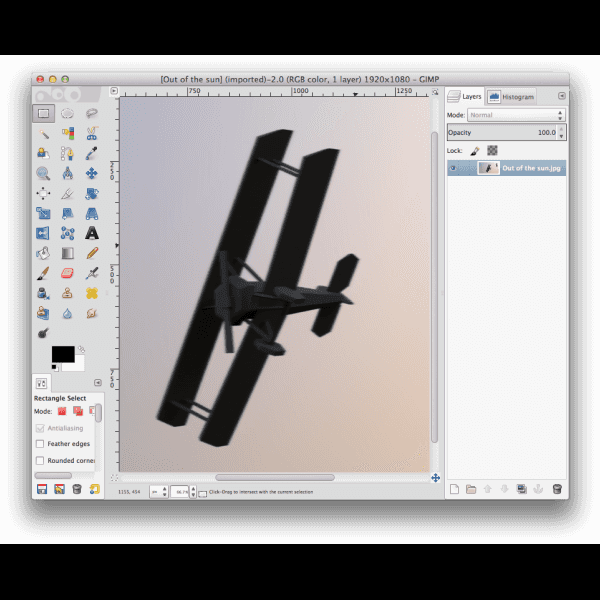This screenshot has width=600, height=600.
Task: Select the Blend gradient tool
Action: pyautogui.click(x=67, y=253)
